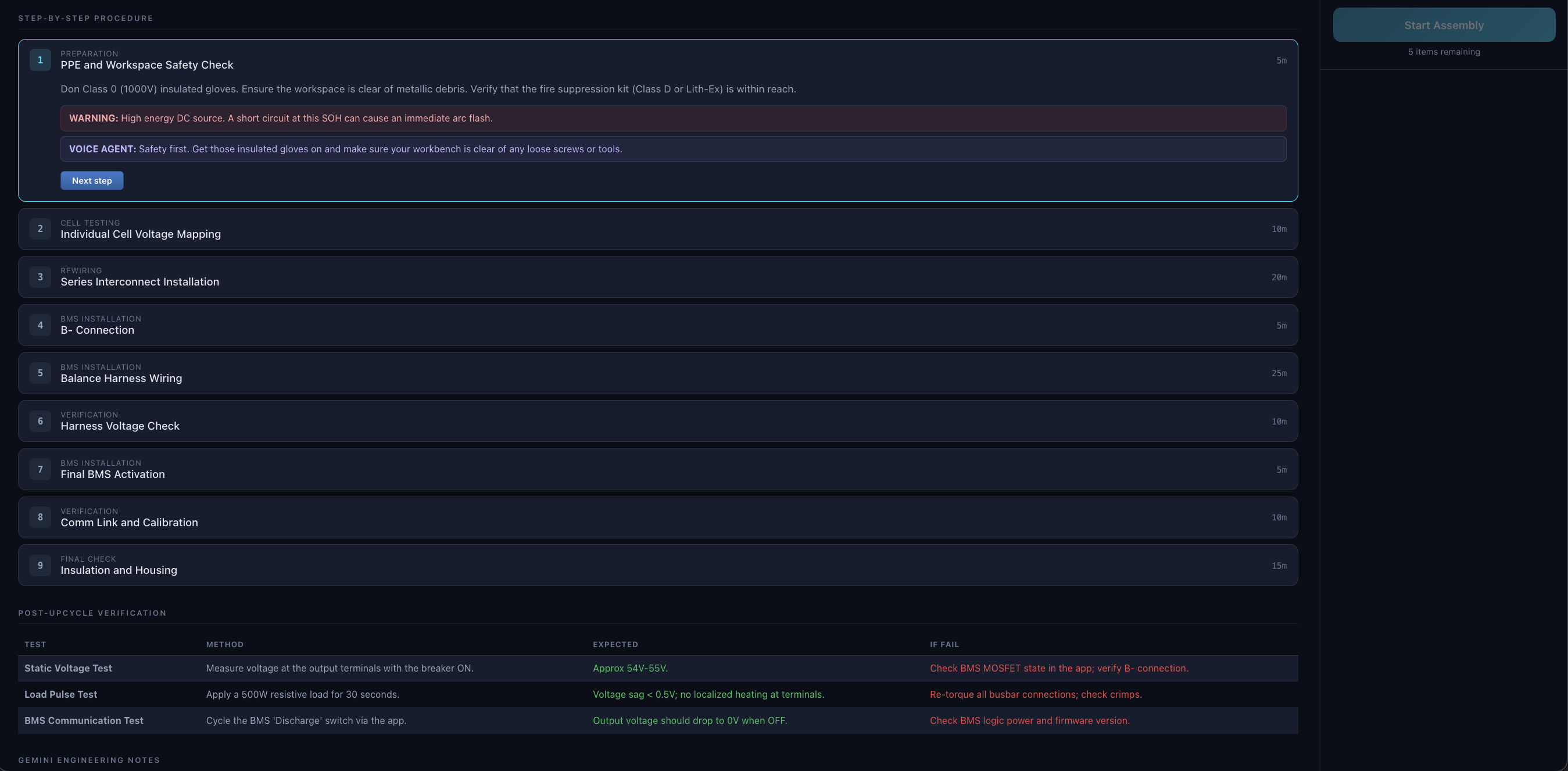
Task: Select the Load Pulse Test row
Action: click(658, 695)
